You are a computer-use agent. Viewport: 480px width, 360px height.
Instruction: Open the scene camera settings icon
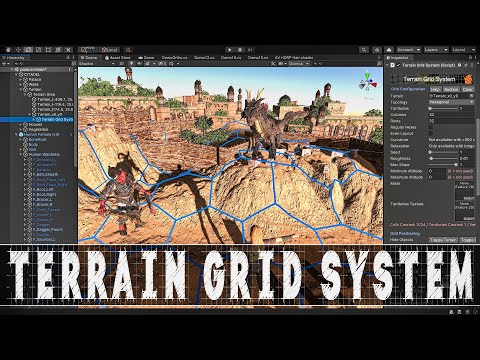point(282,63)
